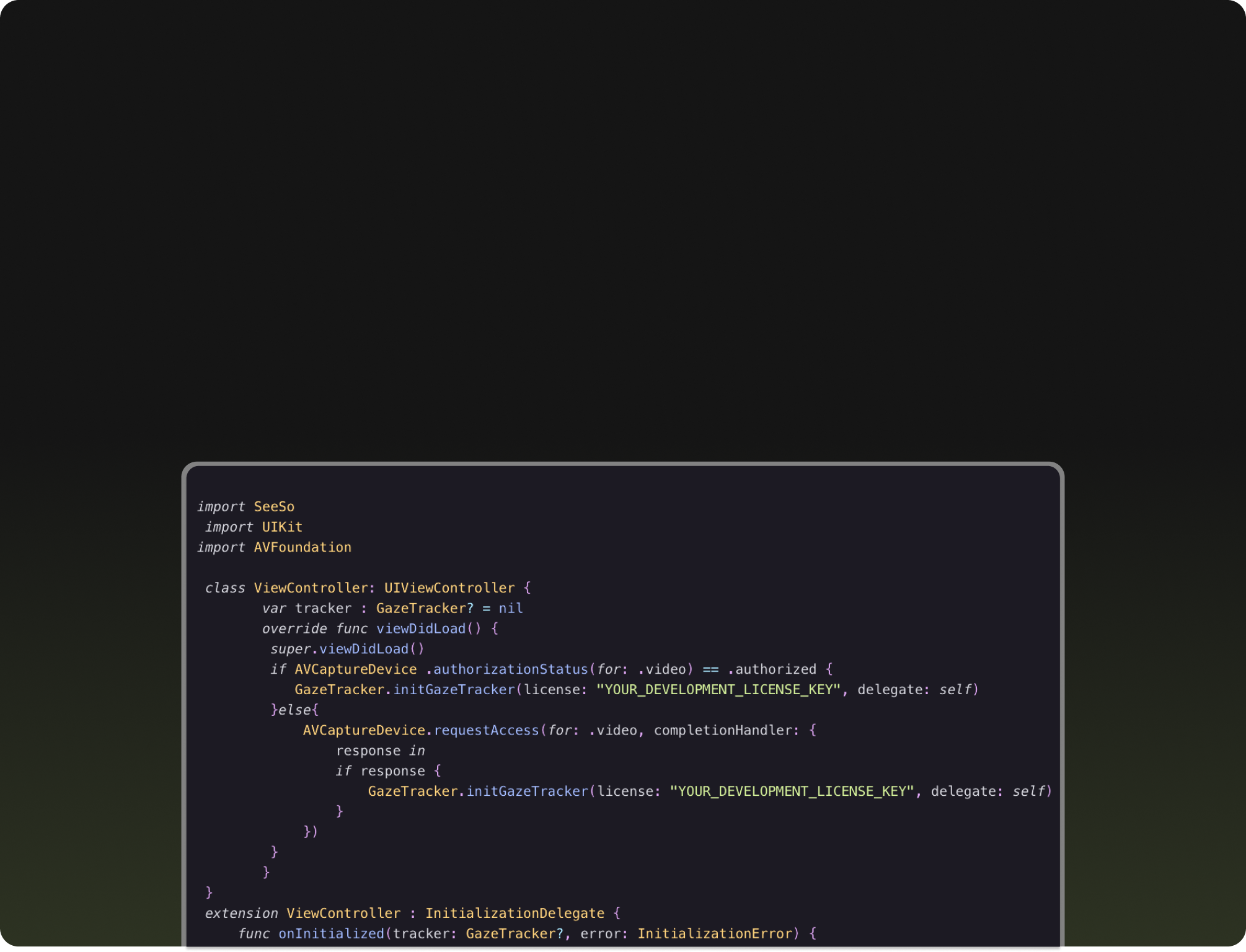
Task: Click the UIViewController superclass name
Action: click(x=449, y=588)
